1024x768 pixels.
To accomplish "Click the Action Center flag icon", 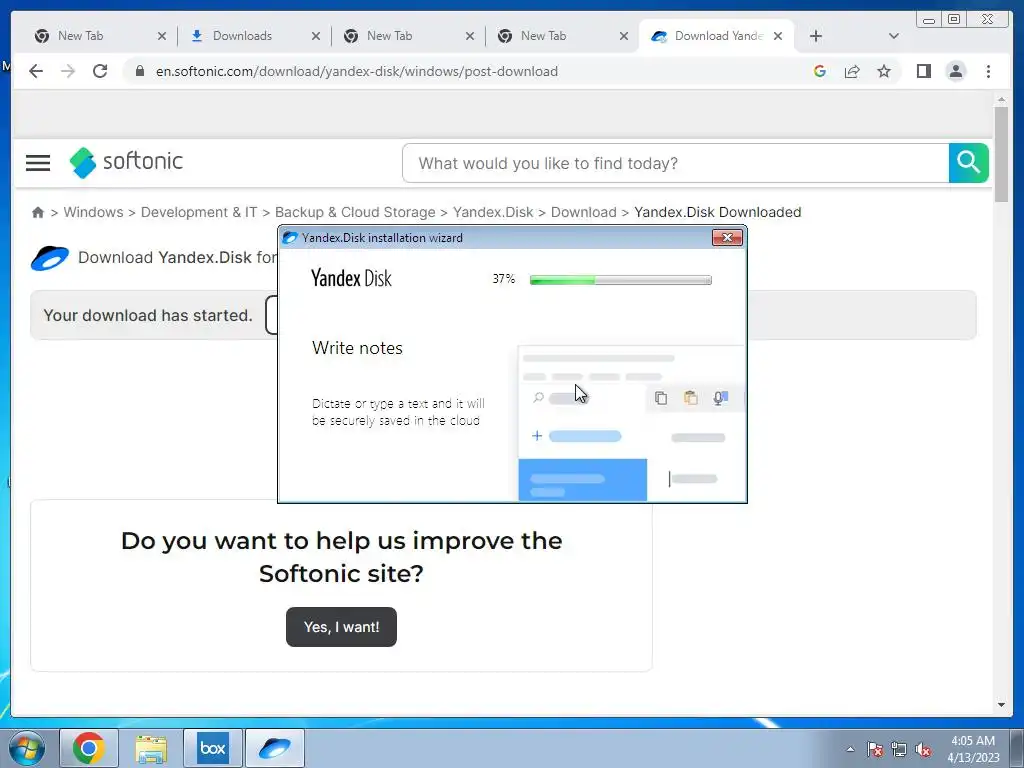I will click(875, 749).
